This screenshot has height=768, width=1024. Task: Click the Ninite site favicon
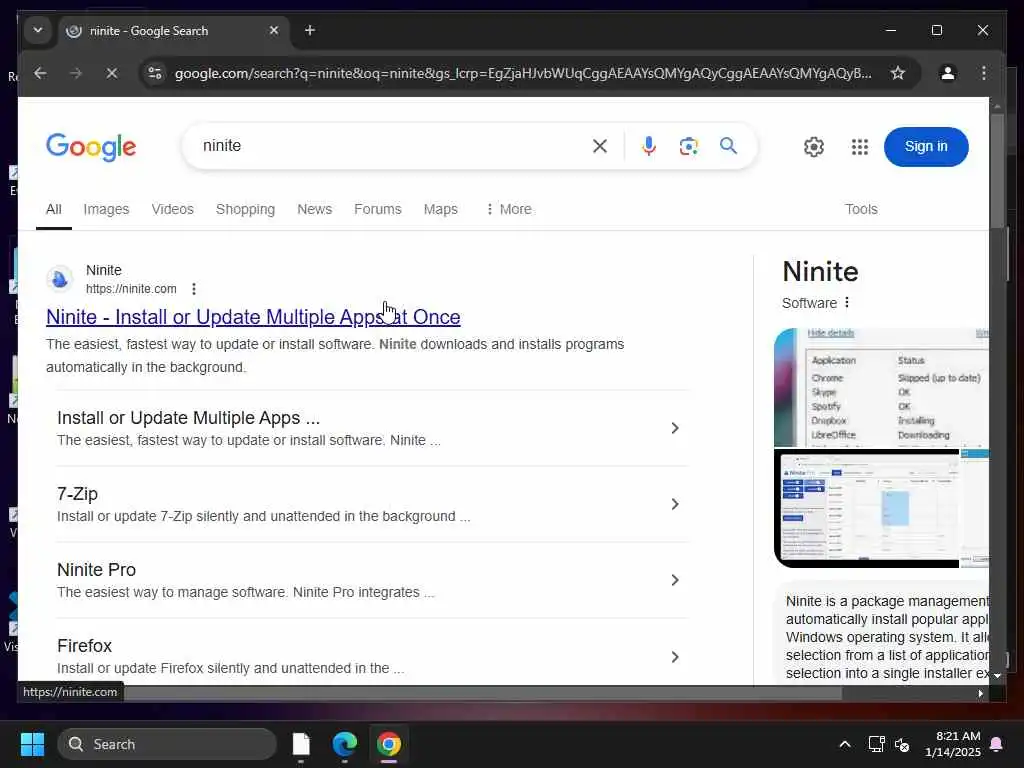pyautogui.click(x=59, y=280)
